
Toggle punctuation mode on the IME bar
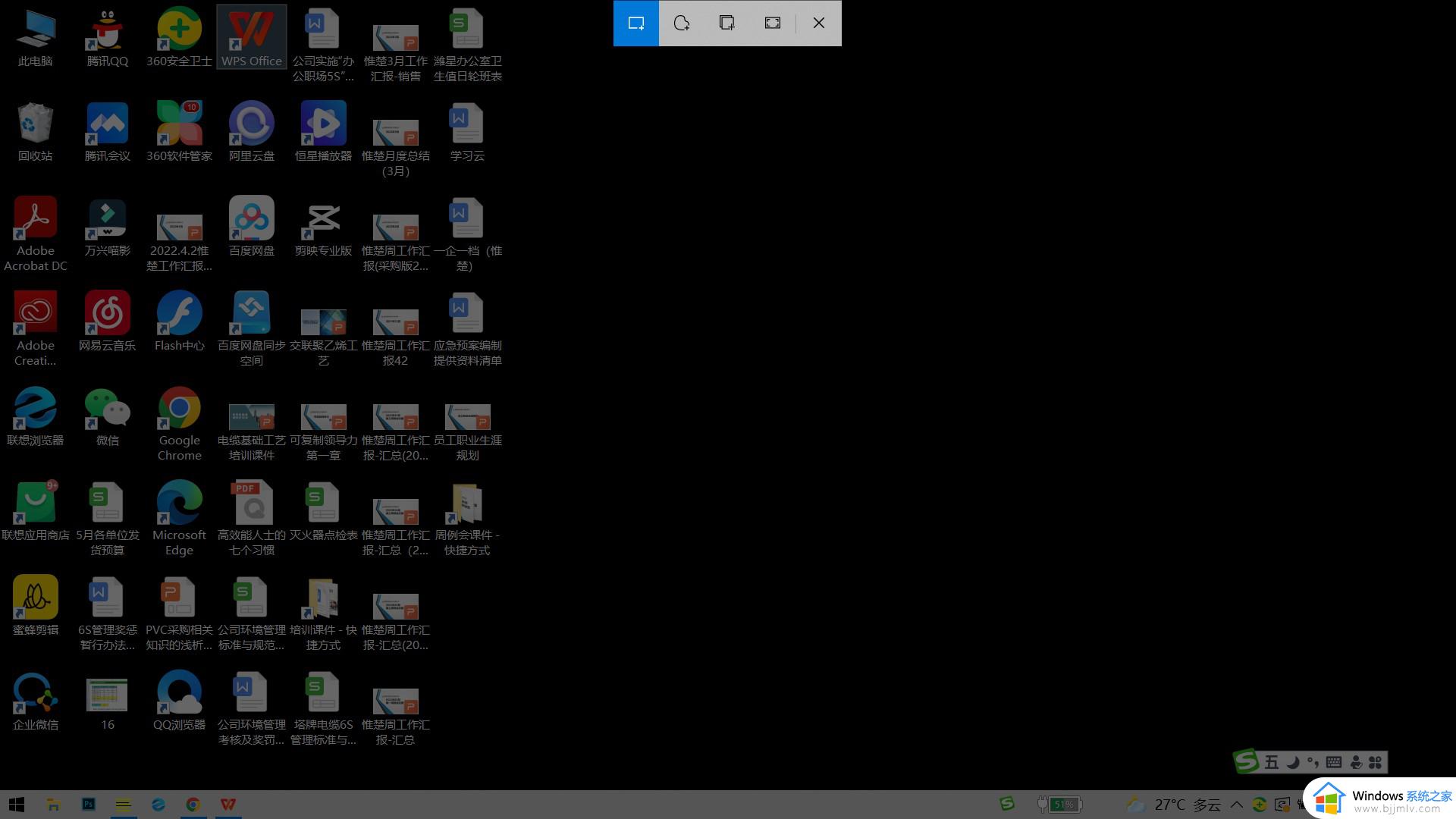coord(1313,762)
